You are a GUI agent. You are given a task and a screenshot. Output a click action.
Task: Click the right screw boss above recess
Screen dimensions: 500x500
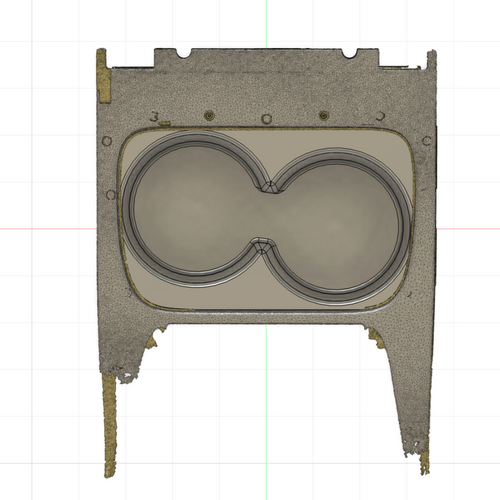(x=323, y=116)
